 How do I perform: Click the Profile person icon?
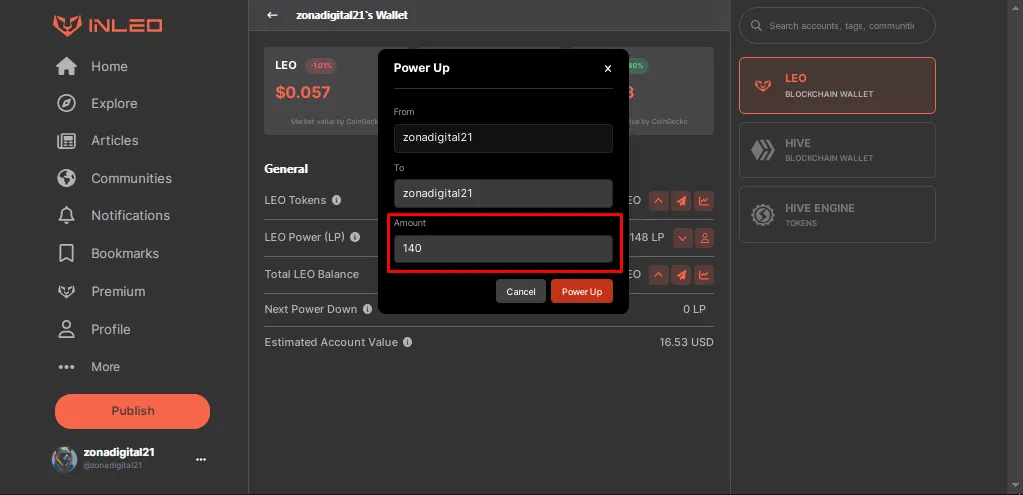(67, 329)
